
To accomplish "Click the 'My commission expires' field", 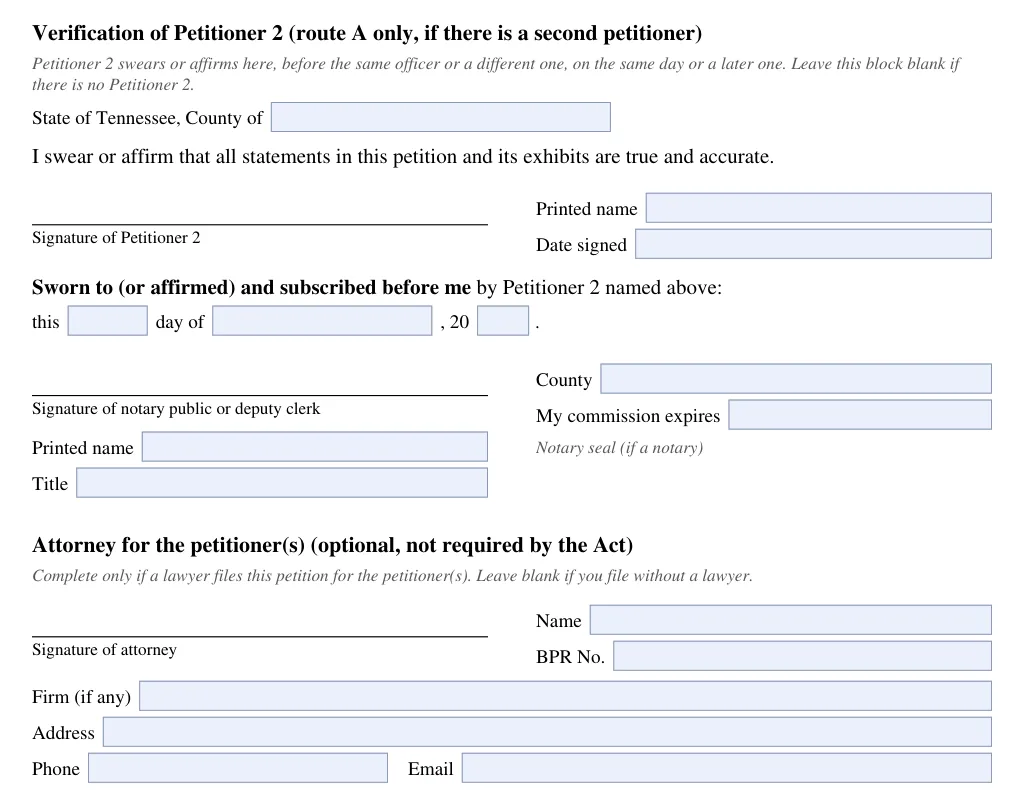I will [x=860, y=415].
